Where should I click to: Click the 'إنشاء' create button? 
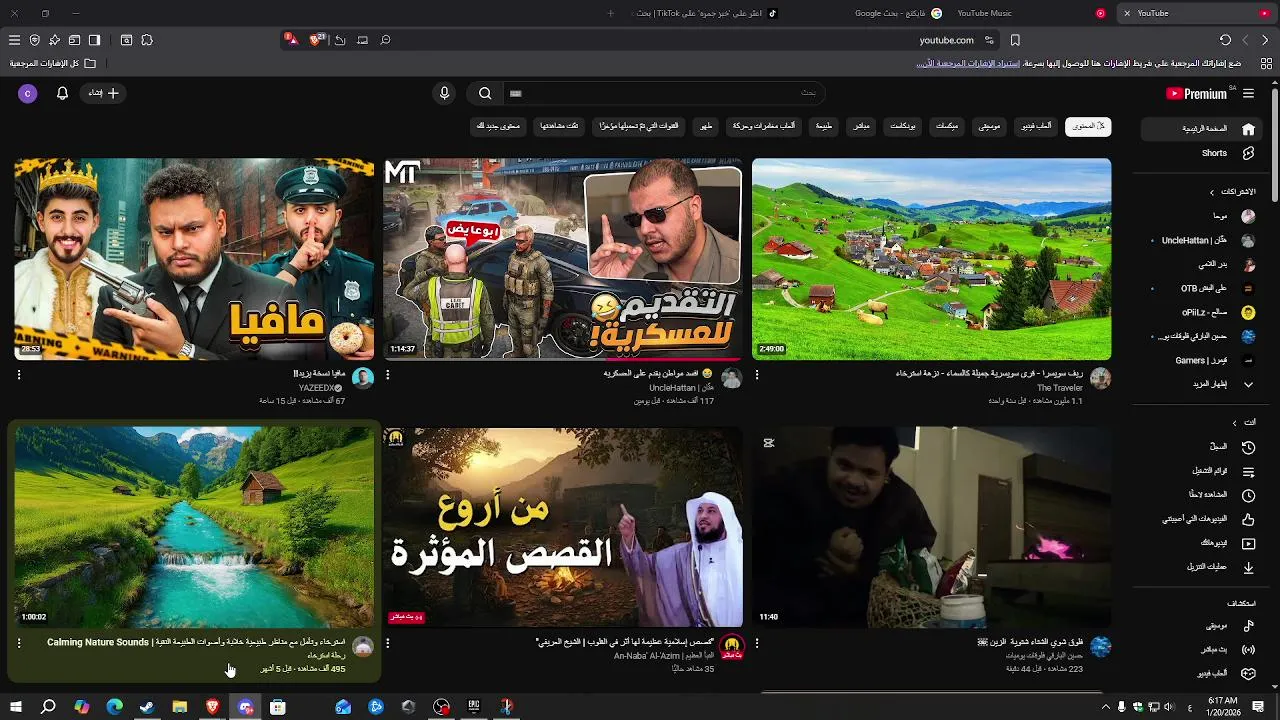[103, 93]
